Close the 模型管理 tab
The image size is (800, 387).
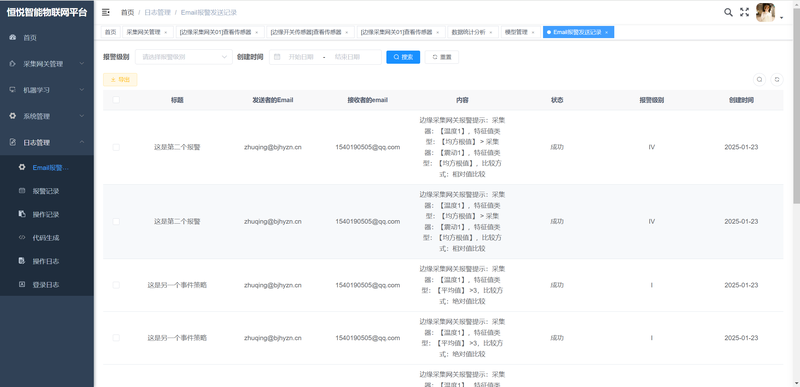click(533, 32)
